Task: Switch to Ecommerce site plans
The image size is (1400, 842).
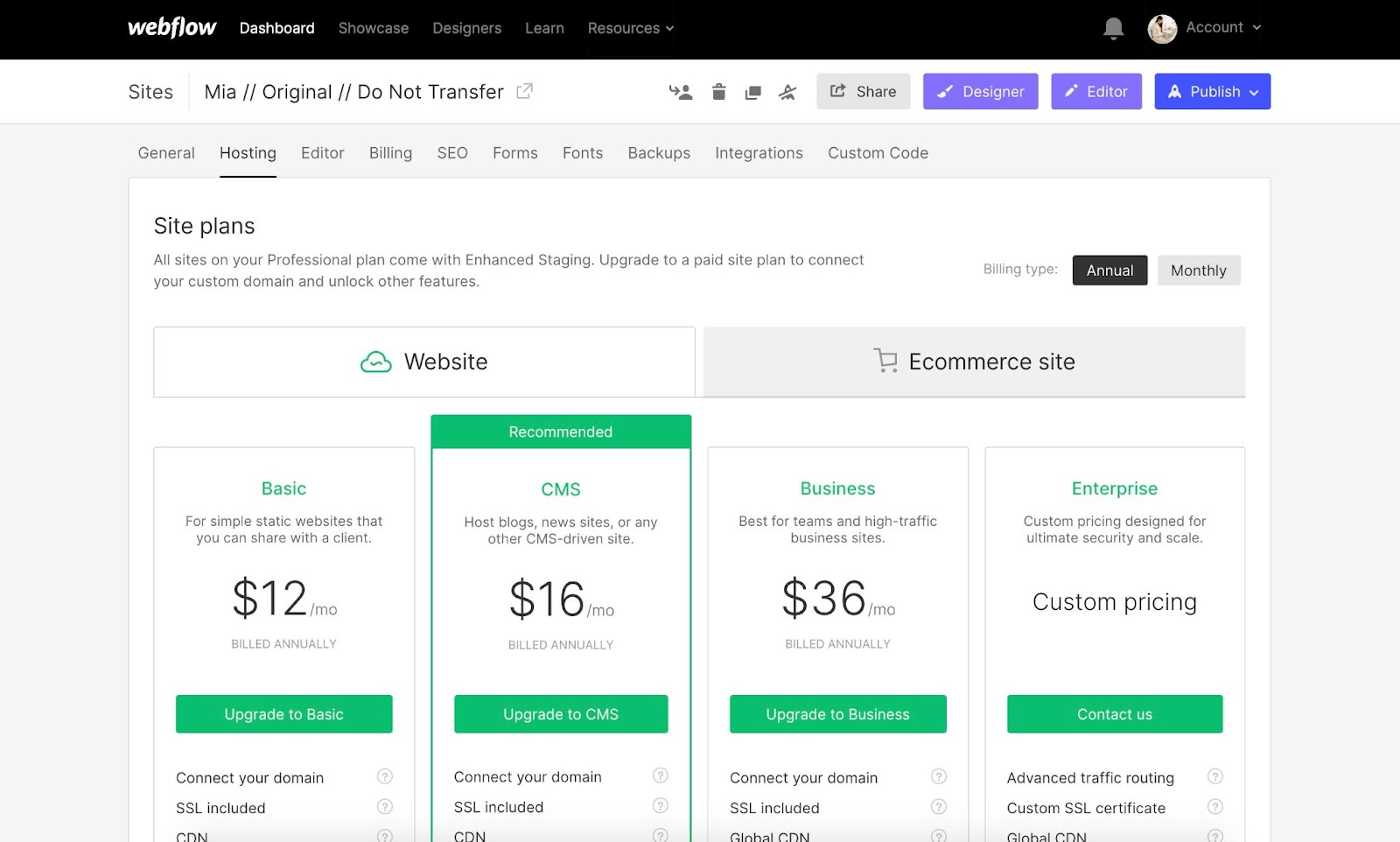Action: [974, 362]
